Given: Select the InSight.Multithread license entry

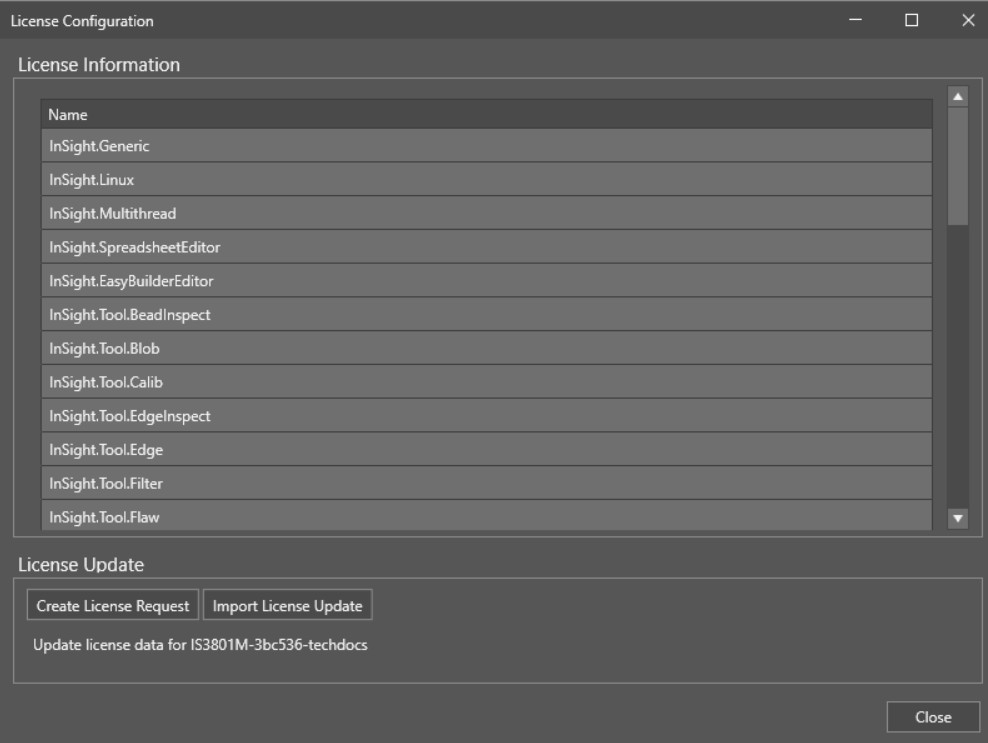Looking at the screenshot, I should point(486,213).
